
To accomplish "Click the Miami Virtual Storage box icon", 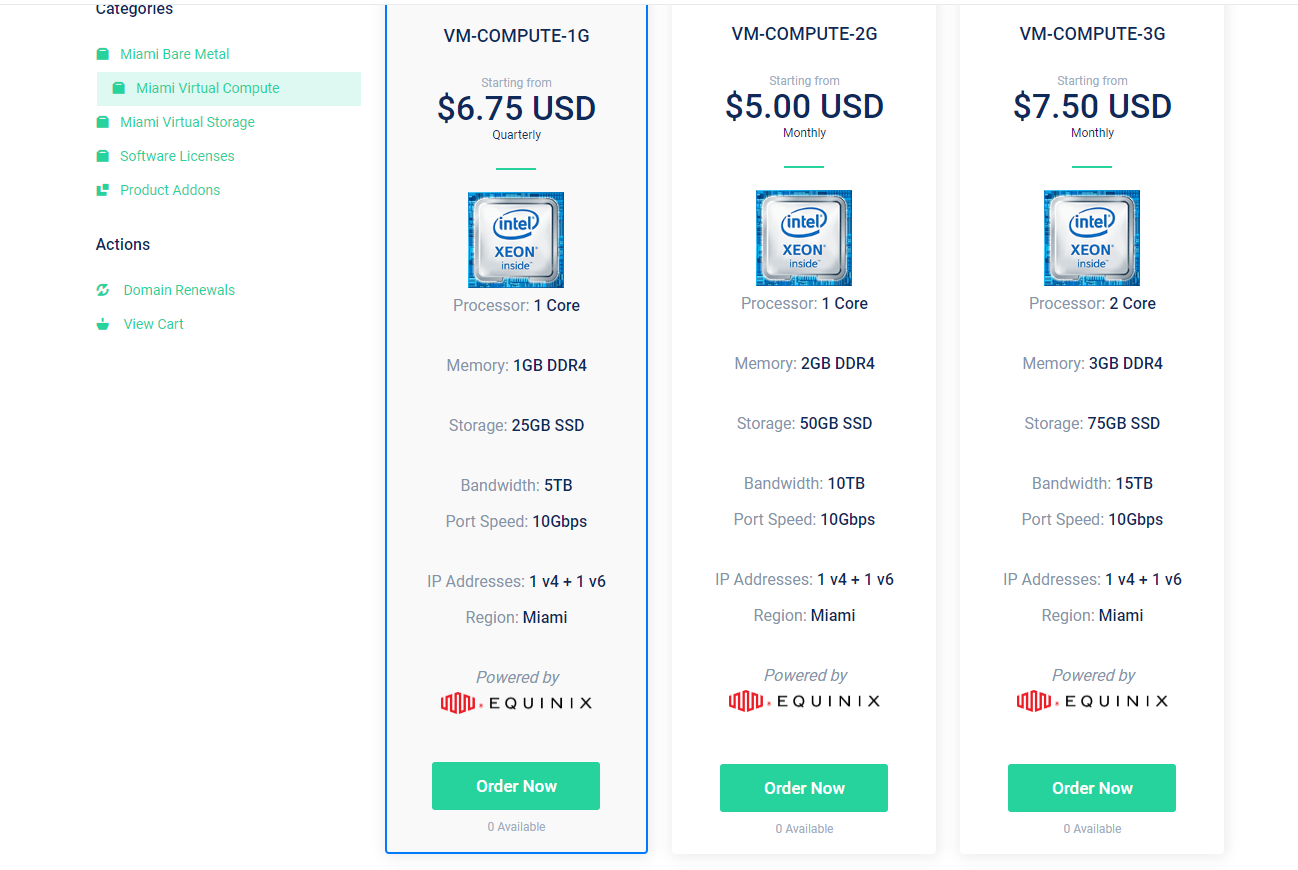I will tap(102, 122).
